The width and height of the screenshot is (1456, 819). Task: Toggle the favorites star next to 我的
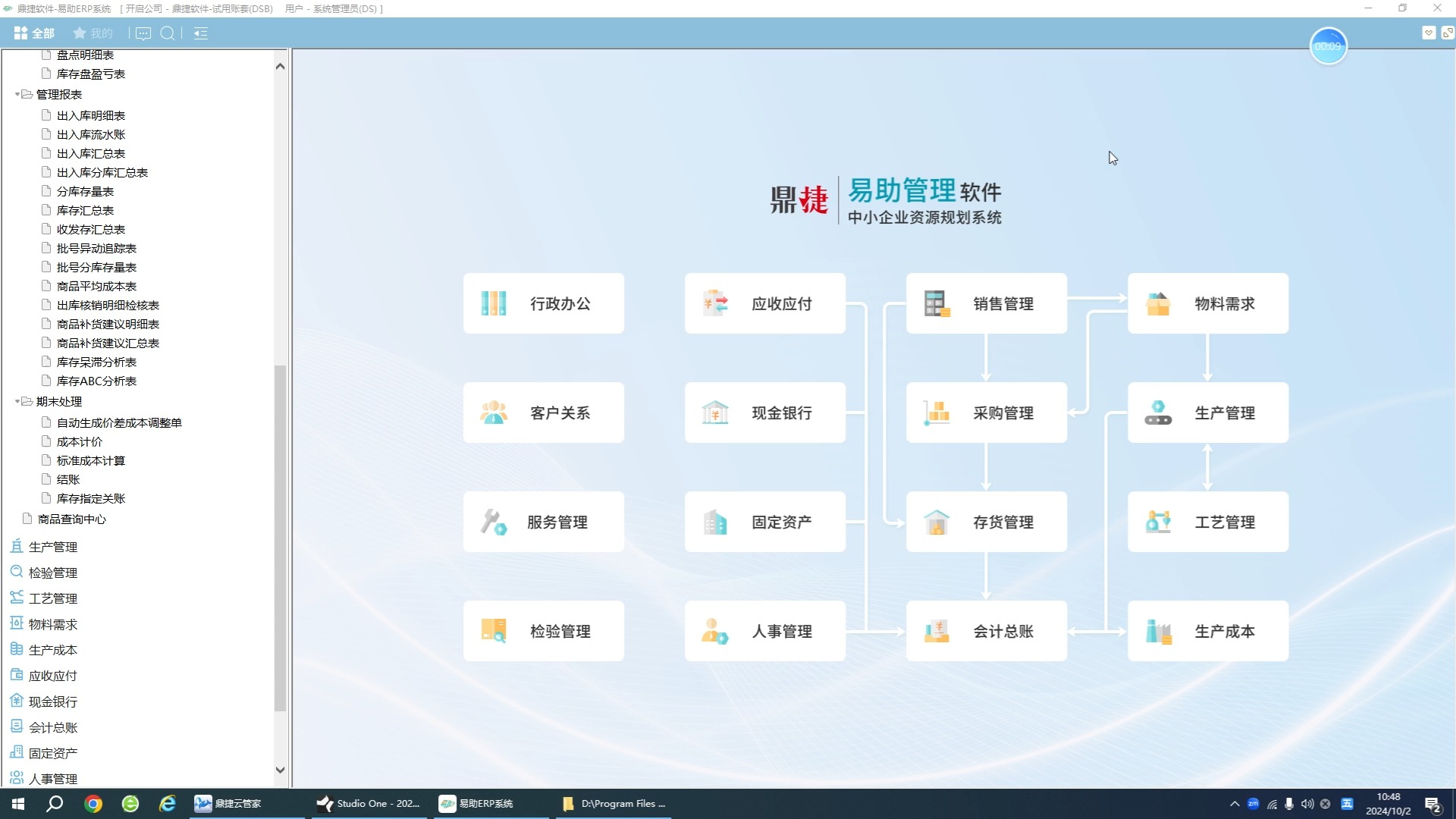(x=79, y=33)
